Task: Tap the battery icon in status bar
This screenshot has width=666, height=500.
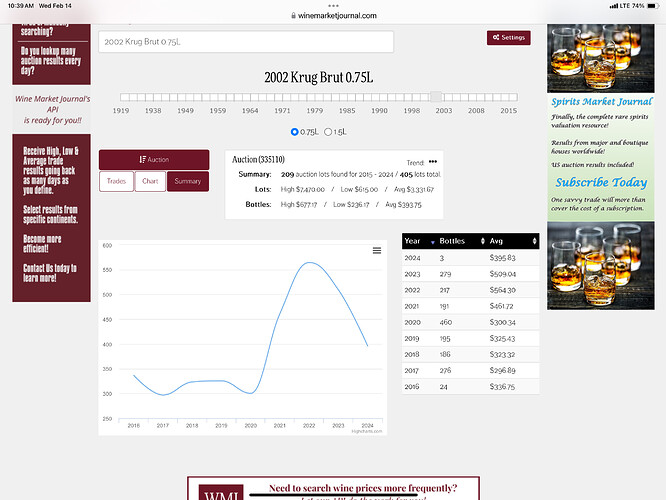Action: [653, 6]
